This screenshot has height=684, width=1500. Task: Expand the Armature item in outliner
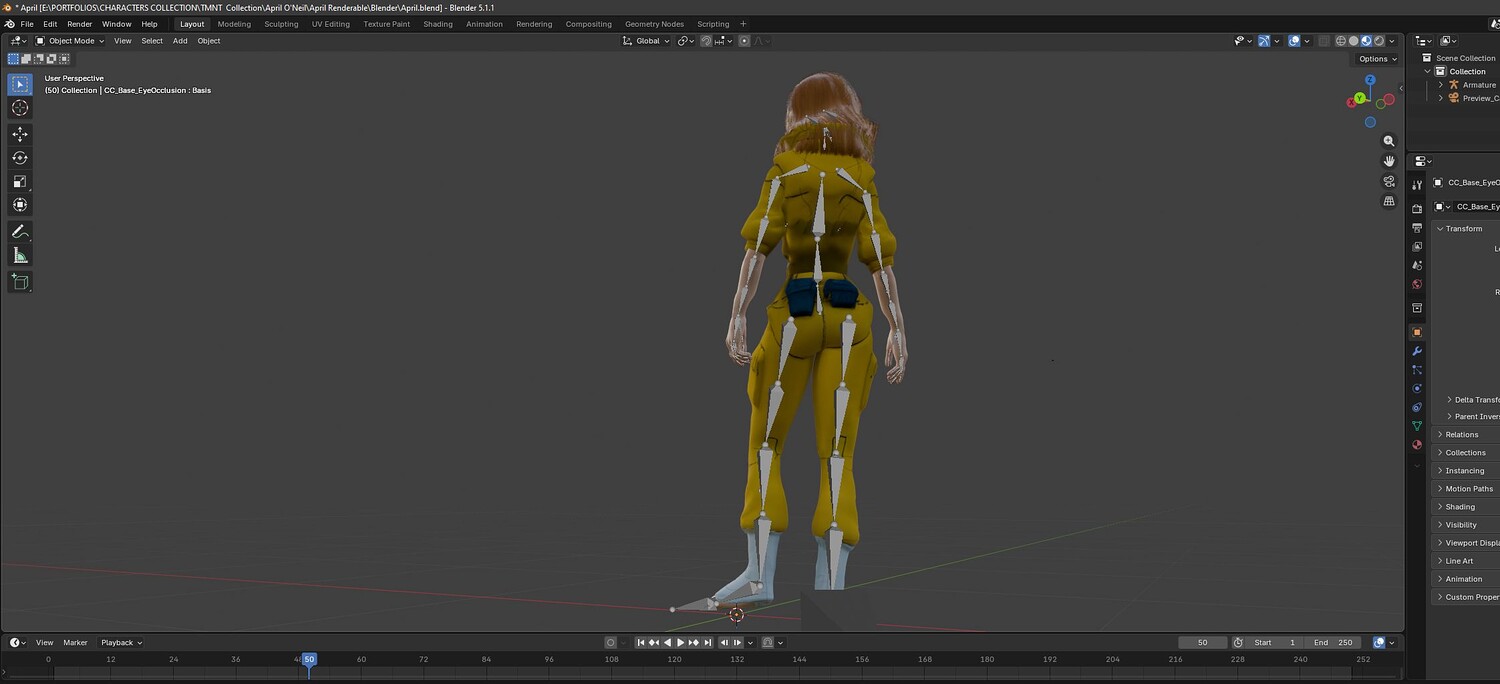tap(1441, 85)
